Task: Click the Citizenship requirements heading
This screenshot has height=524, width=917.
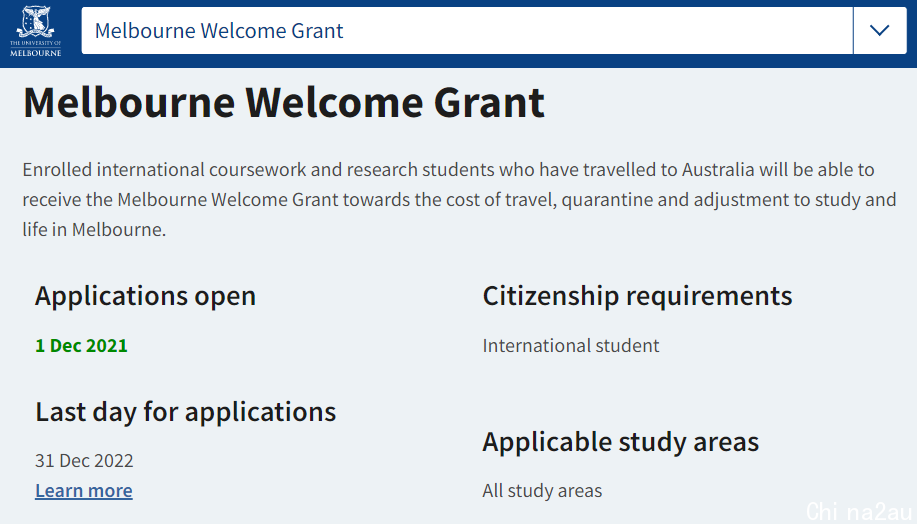Action: (x=637, y=296)
